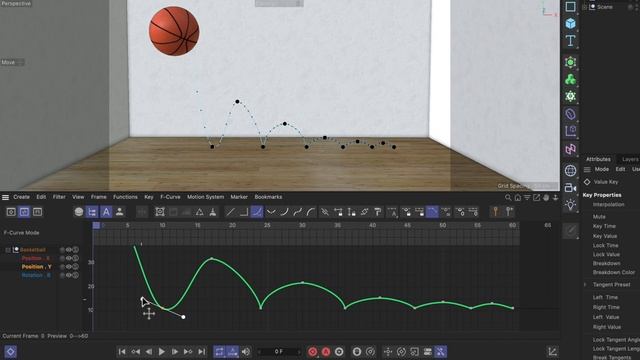The height and width of the screenshot is (360, 640).
Task: Click the orange marker pin icon
Action: coord(496,212)
